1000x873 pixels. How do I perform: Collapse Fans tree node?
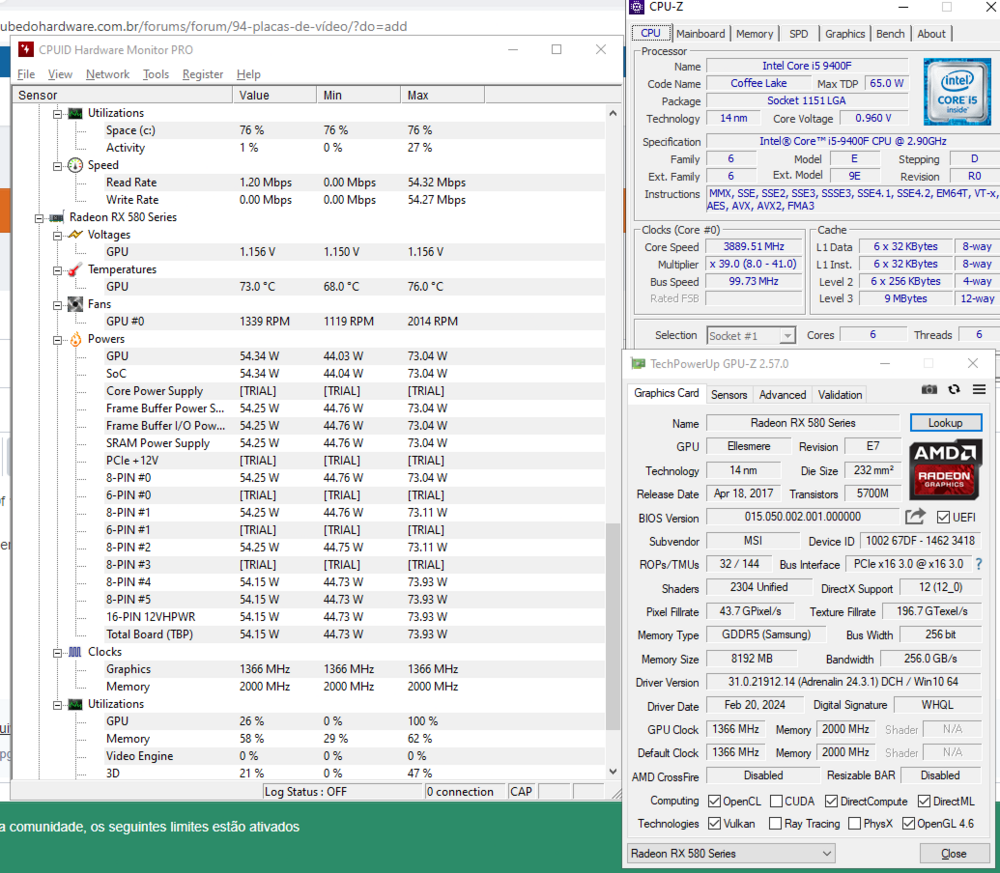(57, 305)
